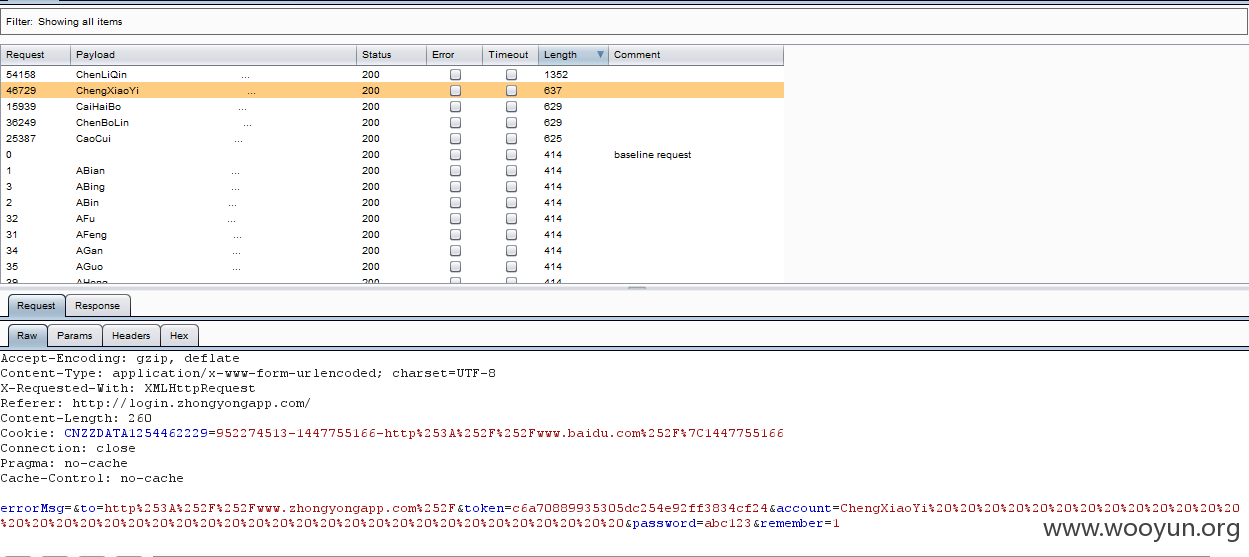The width and height of the screenshot is (1249, 557).
Task: Toggle Error checkbox for ChenLiQin row
Action: (455, 75)
